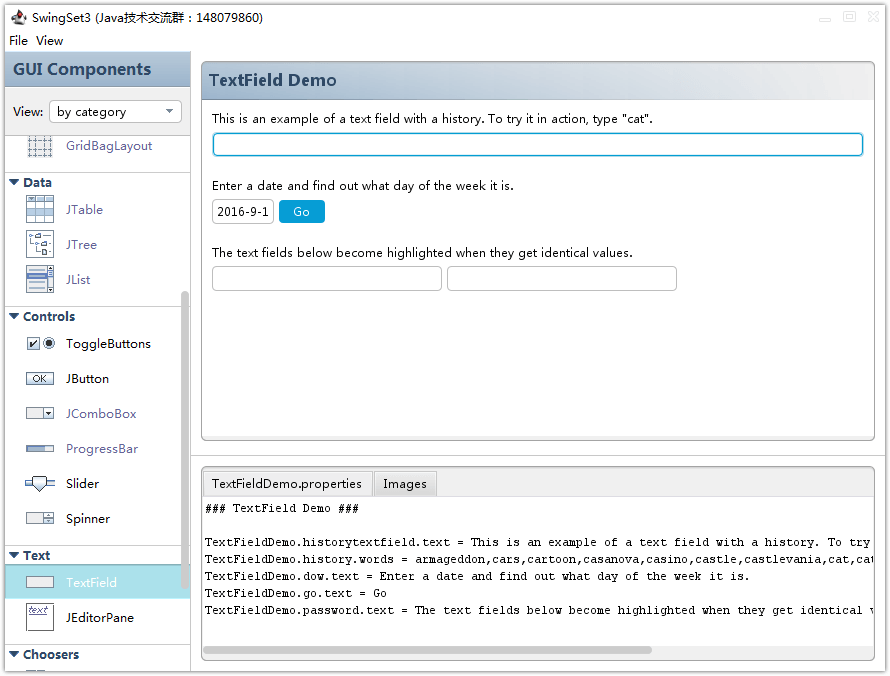Image resolution: width=890 pixels, height=676 pixels.
Task: Switch to the TextFieldDemo.properties tab
Action: pyautogui.click(x=287, y=484)
